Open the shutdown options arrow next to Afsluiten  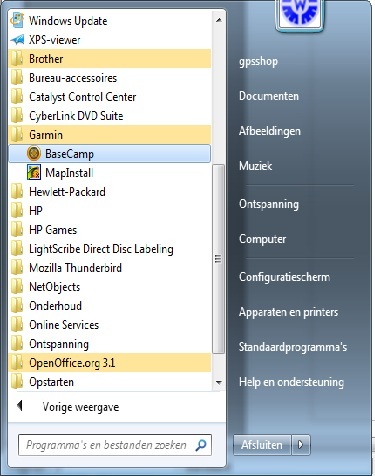click(301, 445)
